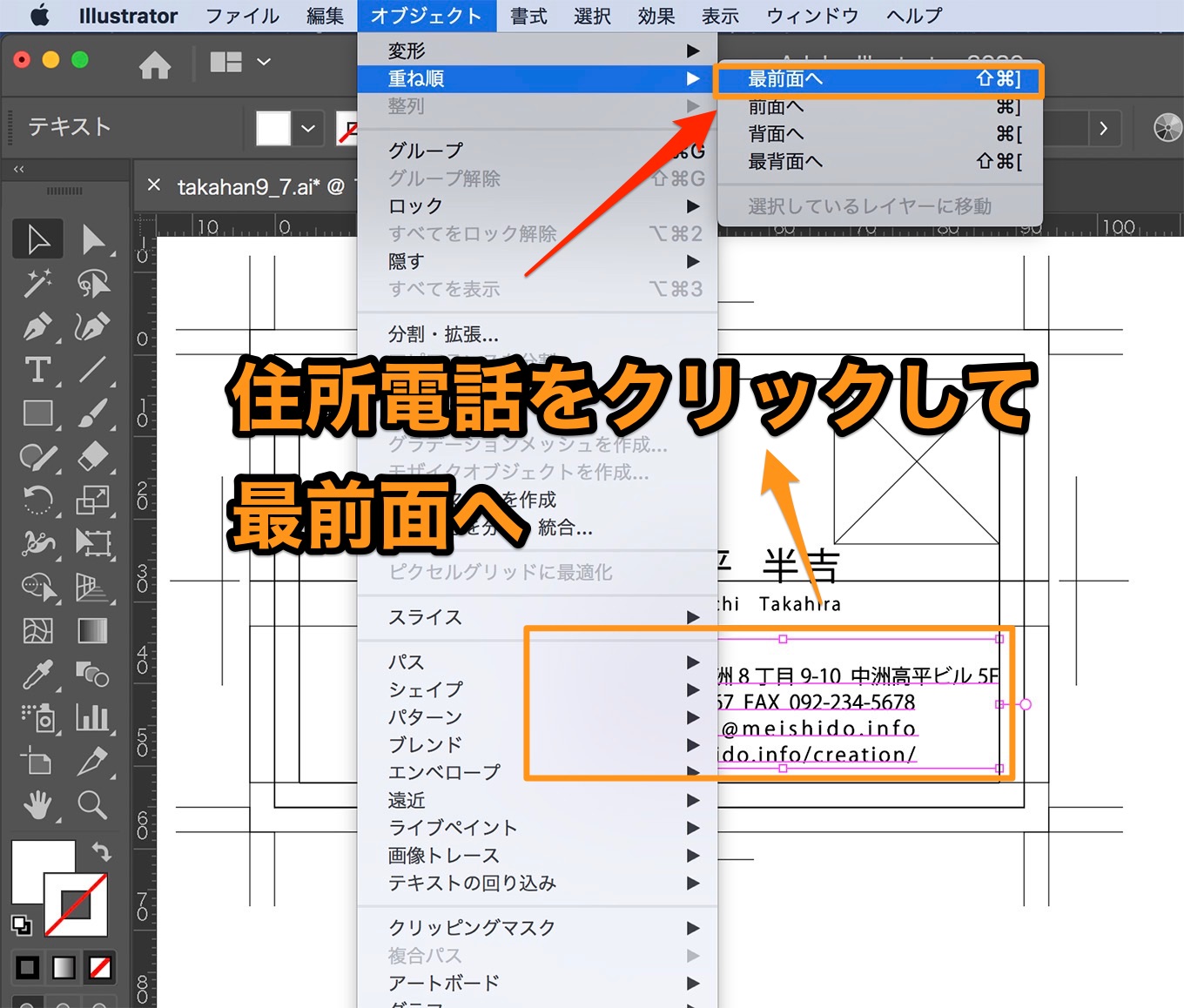Select the Width/Warp tool
The image size is (1184, 1008).
37,543
